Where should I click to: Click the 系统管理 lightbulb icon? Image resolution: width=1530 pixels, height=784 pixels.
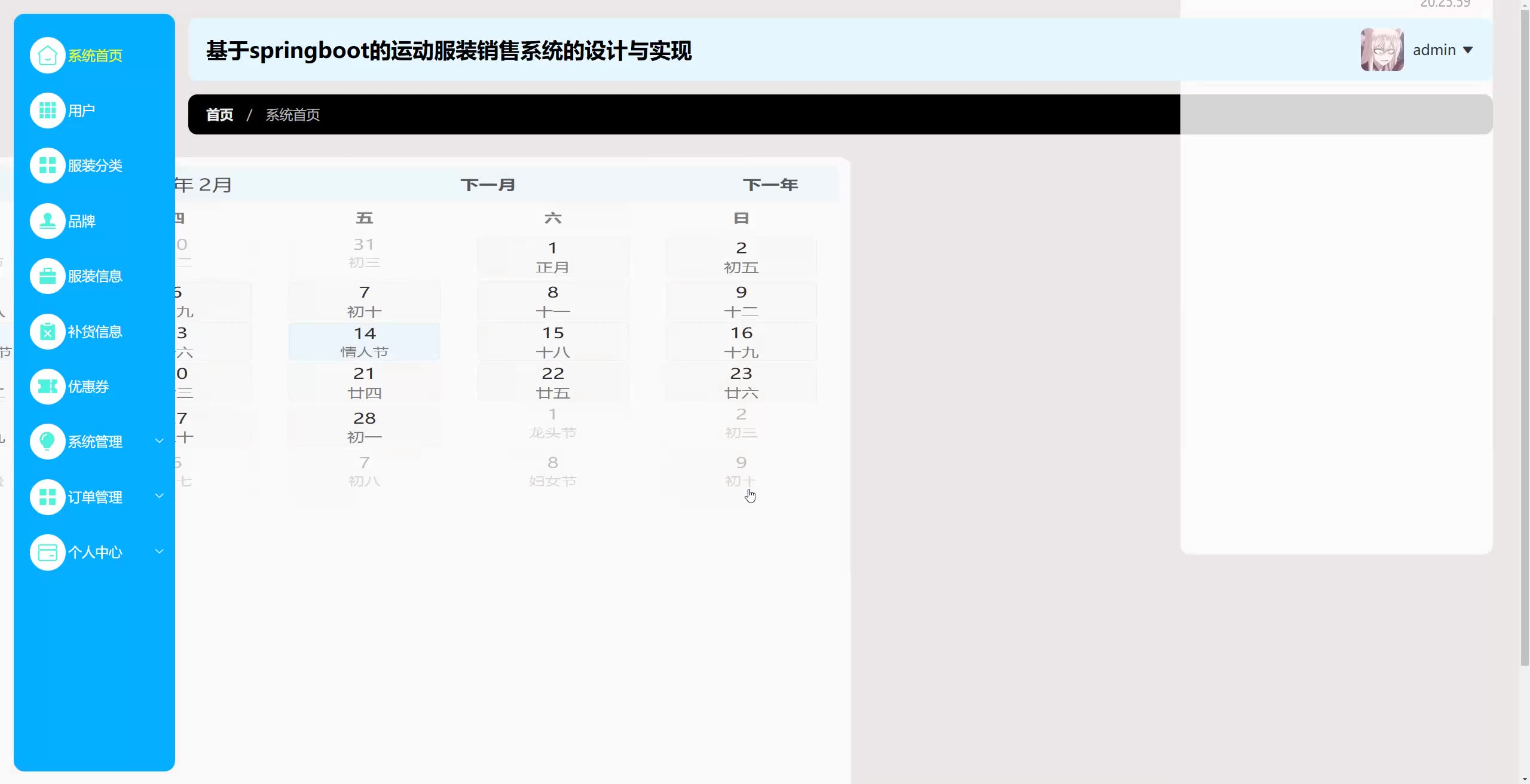tap(47, 442)
